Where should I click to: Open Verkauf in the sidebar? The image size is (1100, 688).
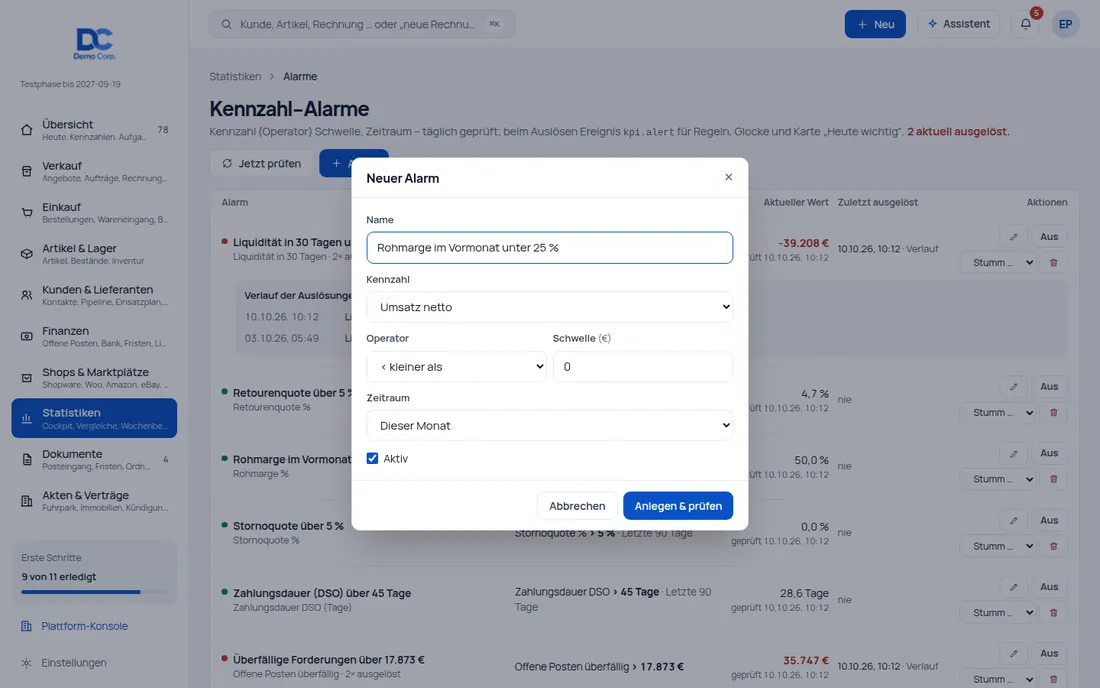pyautogui.click(x=94, y=171)
